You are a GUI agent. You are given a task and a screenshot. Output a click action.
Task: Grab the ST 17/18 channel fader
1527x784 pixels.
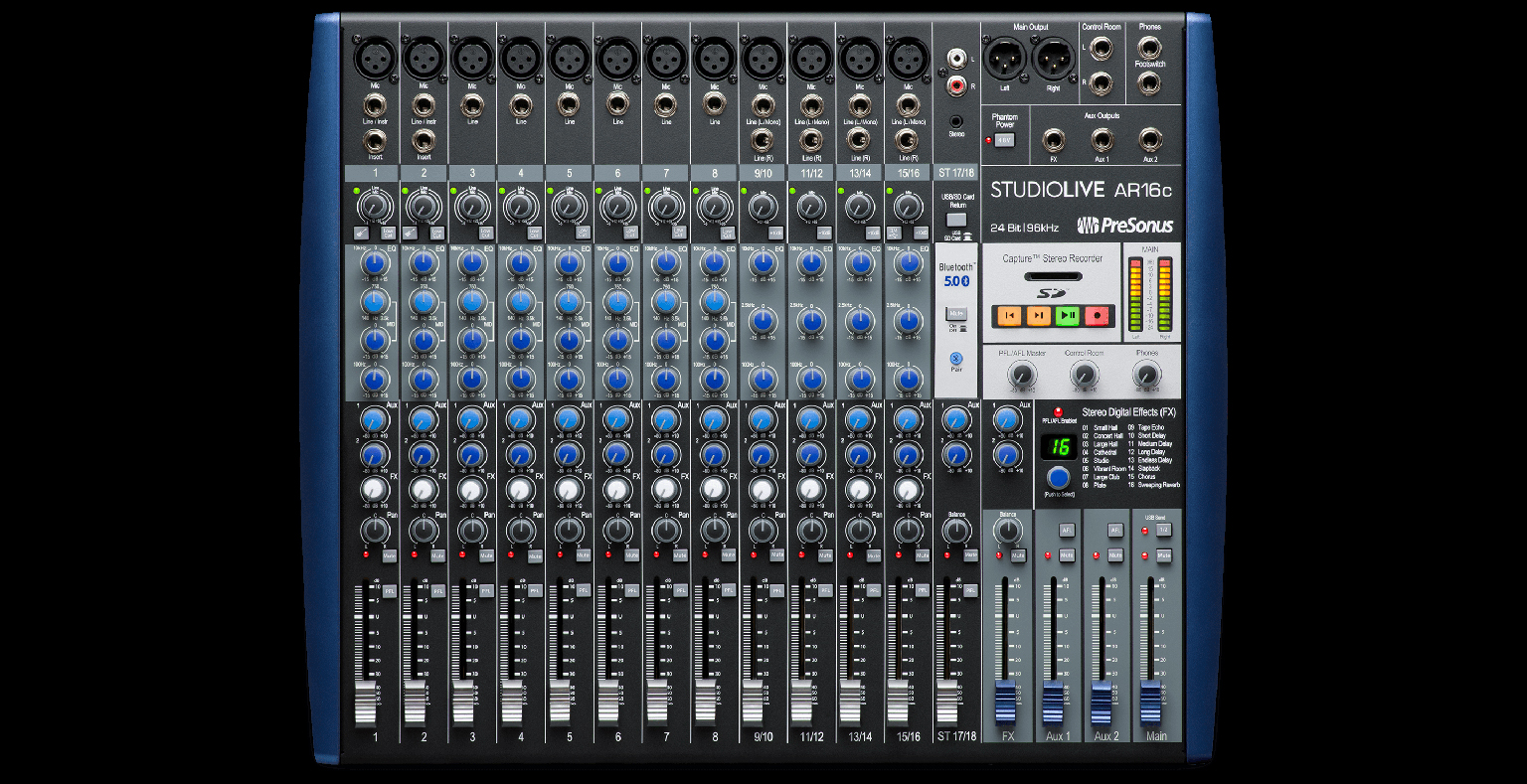tap(947, 702)
